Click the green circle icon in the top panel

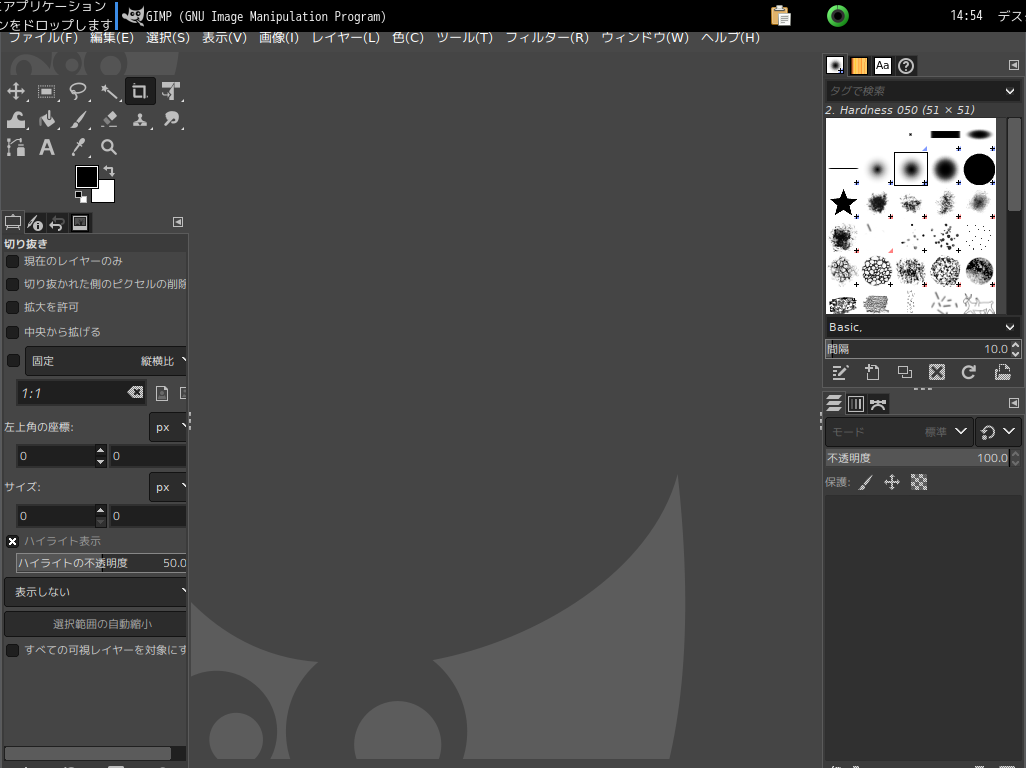838,16
